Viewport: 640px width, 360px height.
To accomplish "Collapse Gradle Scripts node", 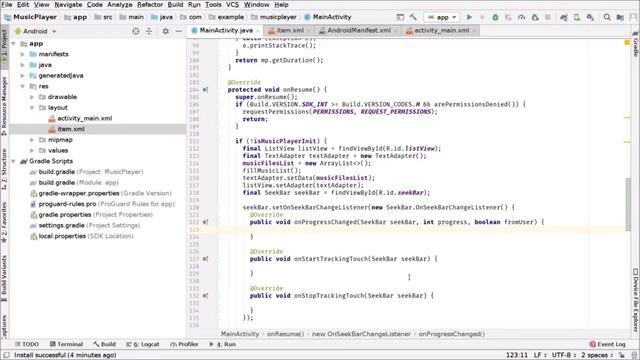I will click(x=14, y=161).
